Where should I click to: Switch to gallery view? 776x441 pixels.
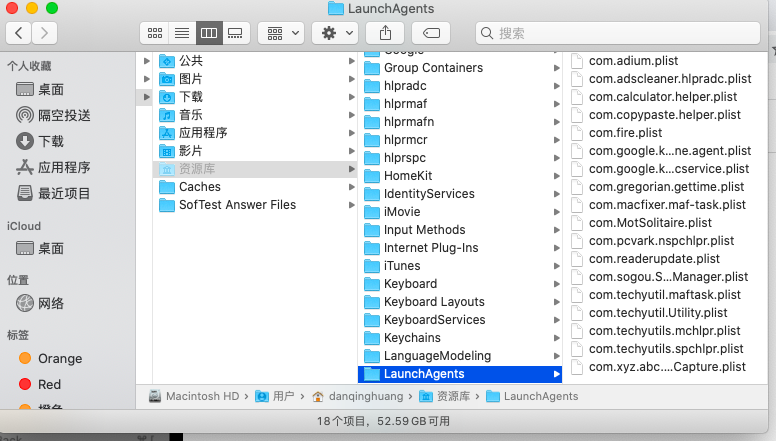pyautogui.click(x=236, y=33)
